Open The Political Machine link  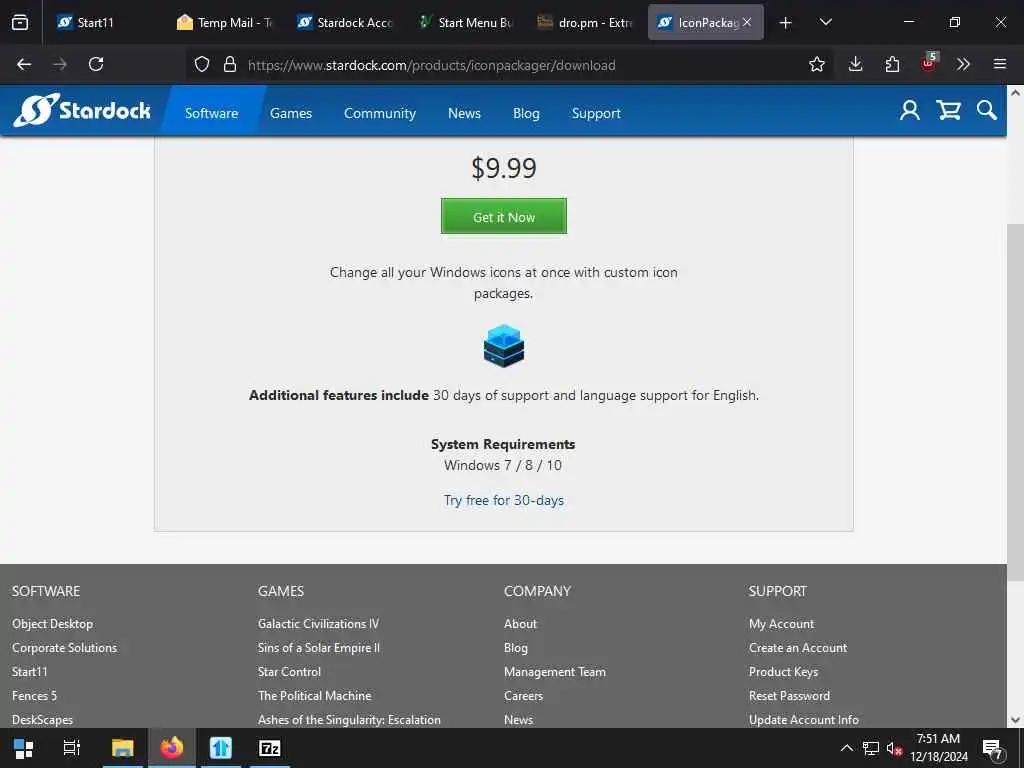pyautogui.click(x=314, y=696)
